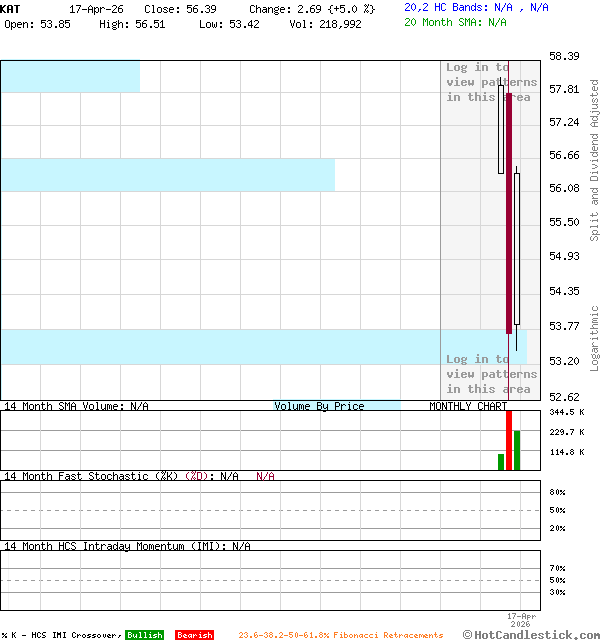Click the lower 'Log in to view patterns' notice
Viewport: 600px width, 640px height.
(491, 374)
